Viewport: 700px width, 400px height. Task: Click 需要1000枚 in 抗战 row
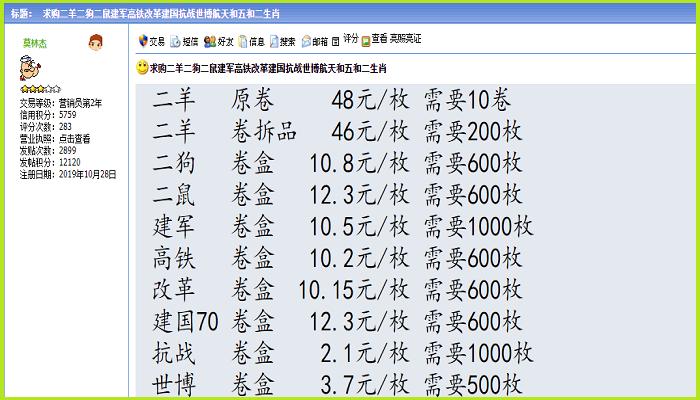point(479,354)
